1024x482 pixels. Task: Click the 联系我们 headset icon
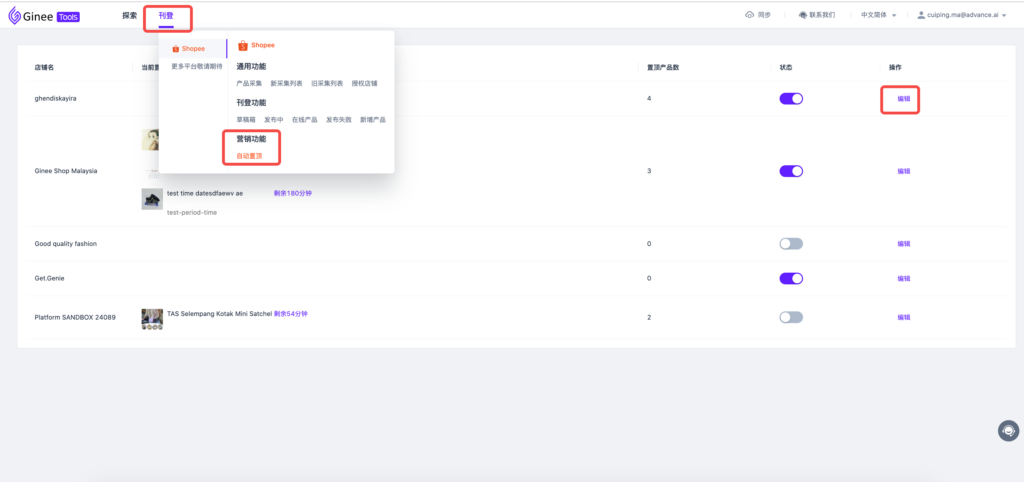[803, 16]
